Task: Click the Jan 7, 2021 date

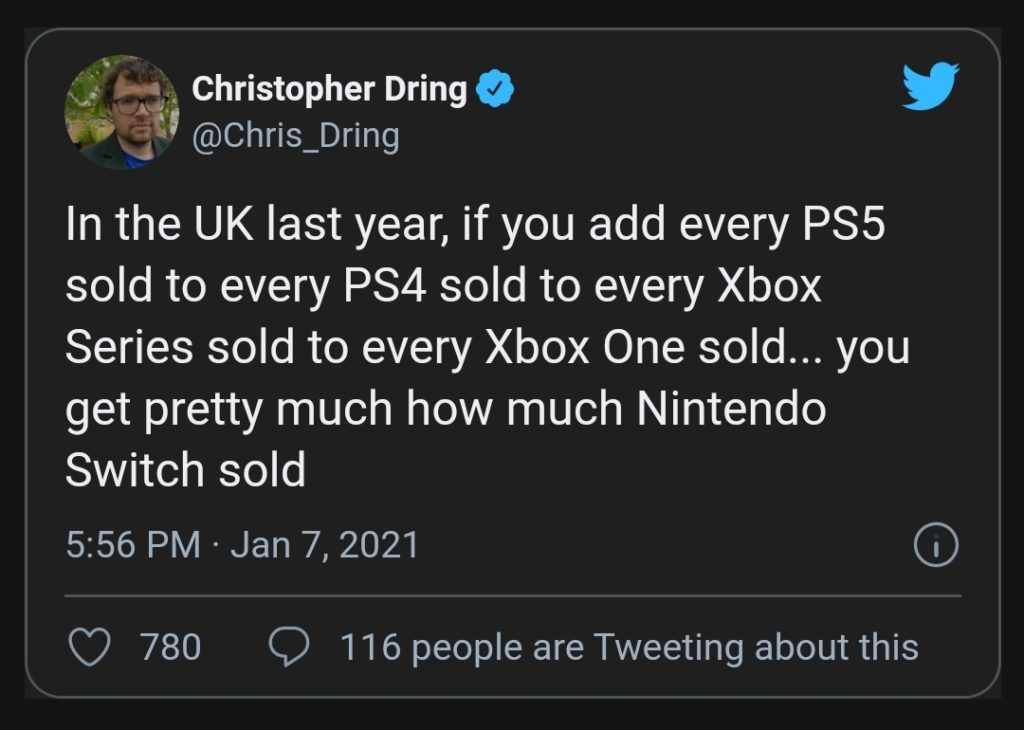Action: pos(324,545)
